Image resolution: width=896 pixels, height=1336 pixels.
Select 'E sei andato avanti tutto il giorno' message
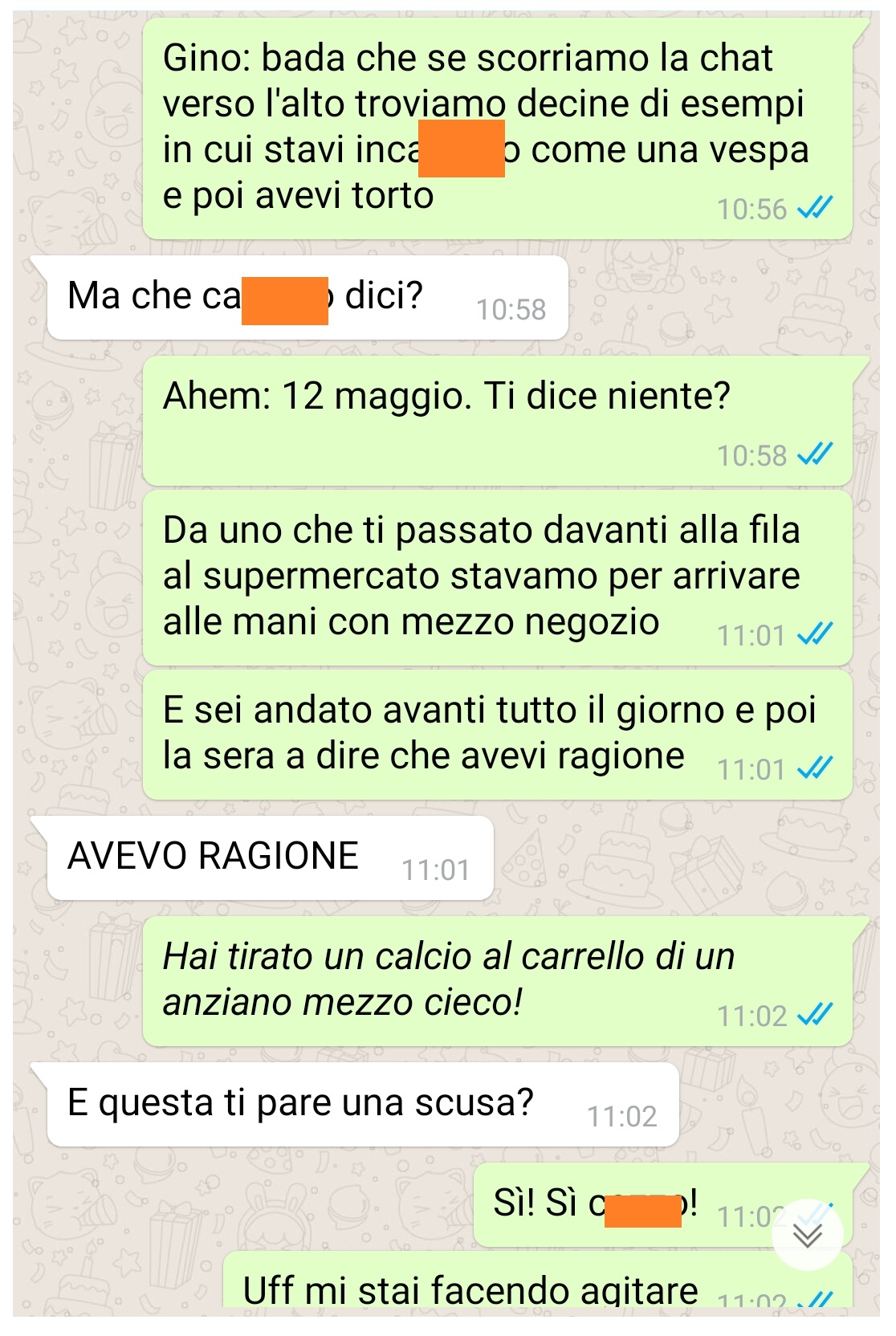(x=498, y=735)
